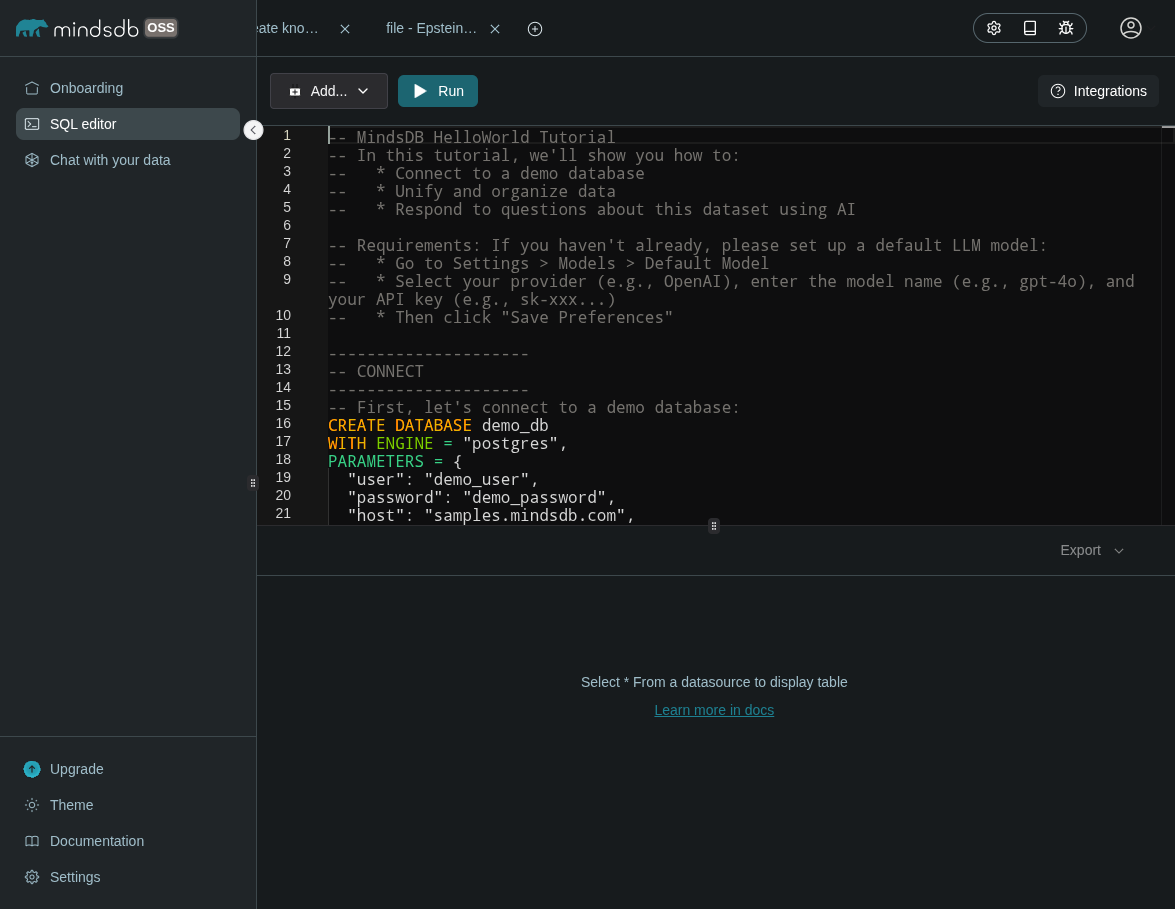
Task: Click 'WITH ENGINE = "postgres"' line
Action: pyautogui.click(x=448, y=444)
